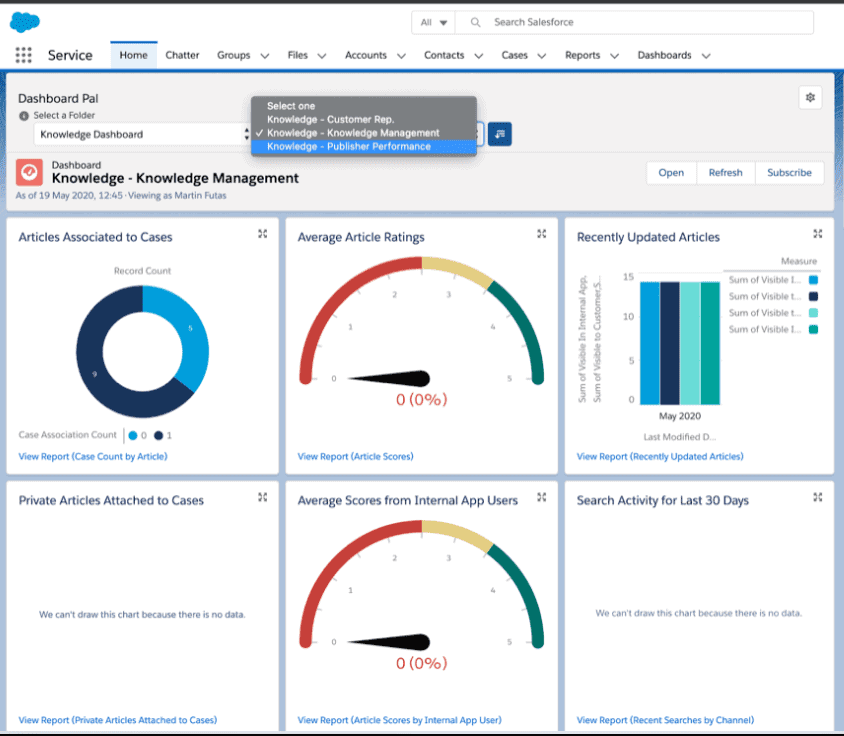This screenshot has width=844, height=736.
Task: Focus the Search Salesforce field
Action: coord(634,23)
